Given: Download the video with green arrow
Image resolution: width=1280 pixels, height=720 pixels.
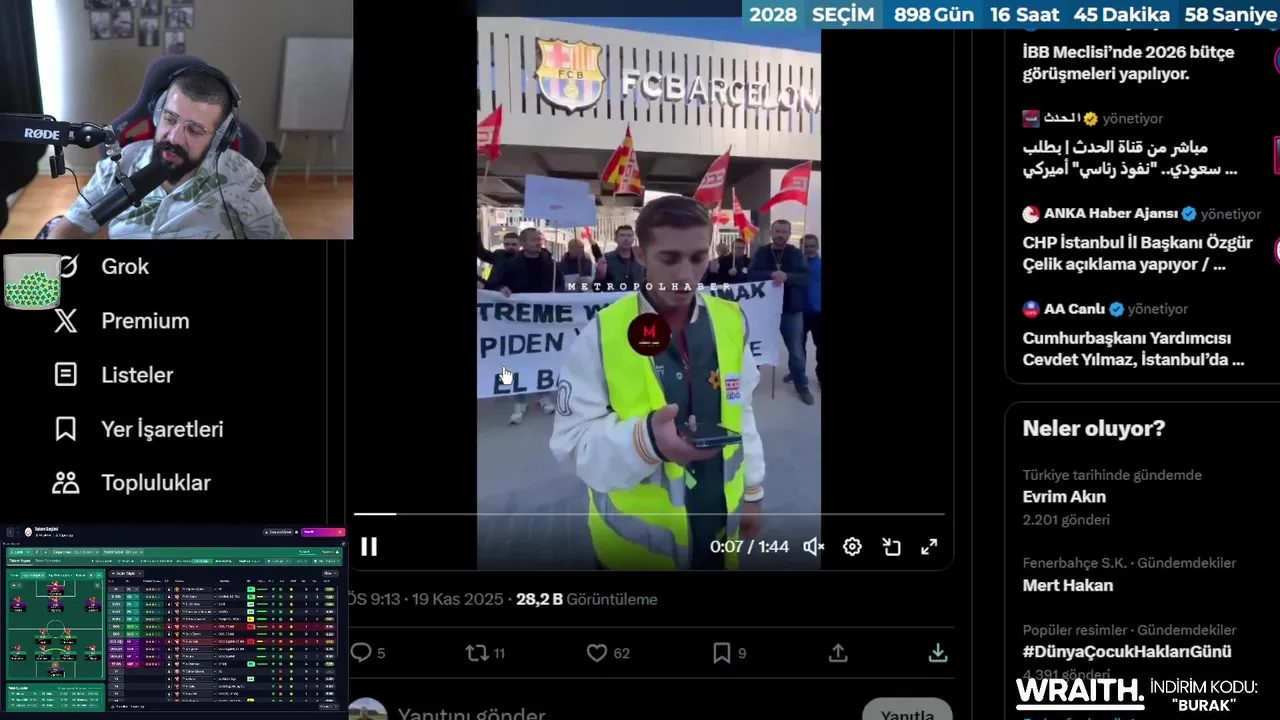Looking at the screenshot, I should pyautogui.click(x=938, y=653).
